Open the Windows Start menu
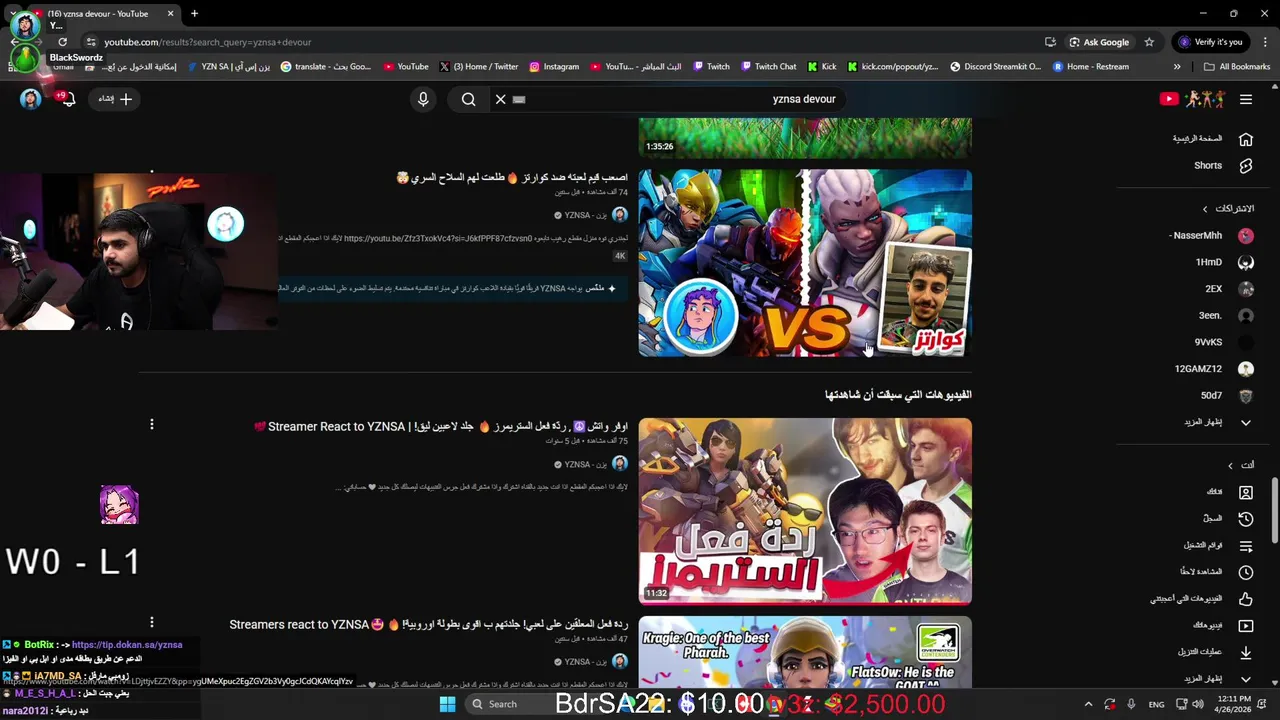Screen dimensions: 1280x720 447,704
